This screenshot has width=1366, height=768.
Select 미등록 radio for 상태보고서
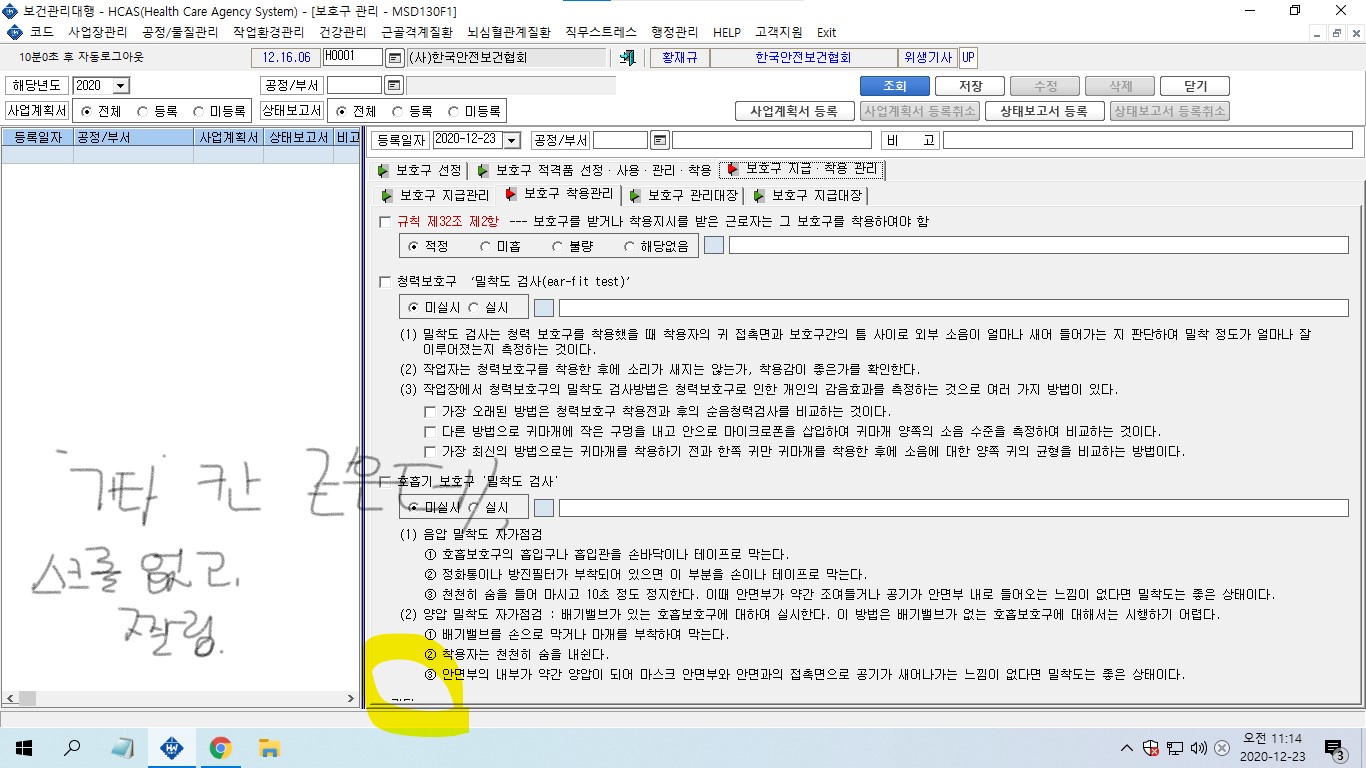[453, 111]
